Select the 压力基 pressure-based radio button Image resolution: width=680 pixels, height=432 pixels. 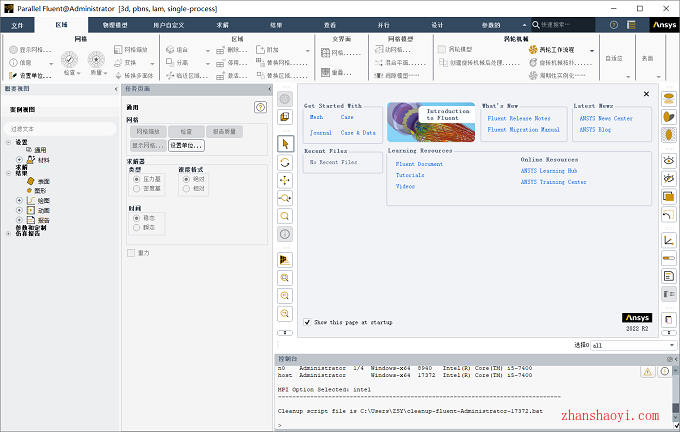(x=137, y=179)
